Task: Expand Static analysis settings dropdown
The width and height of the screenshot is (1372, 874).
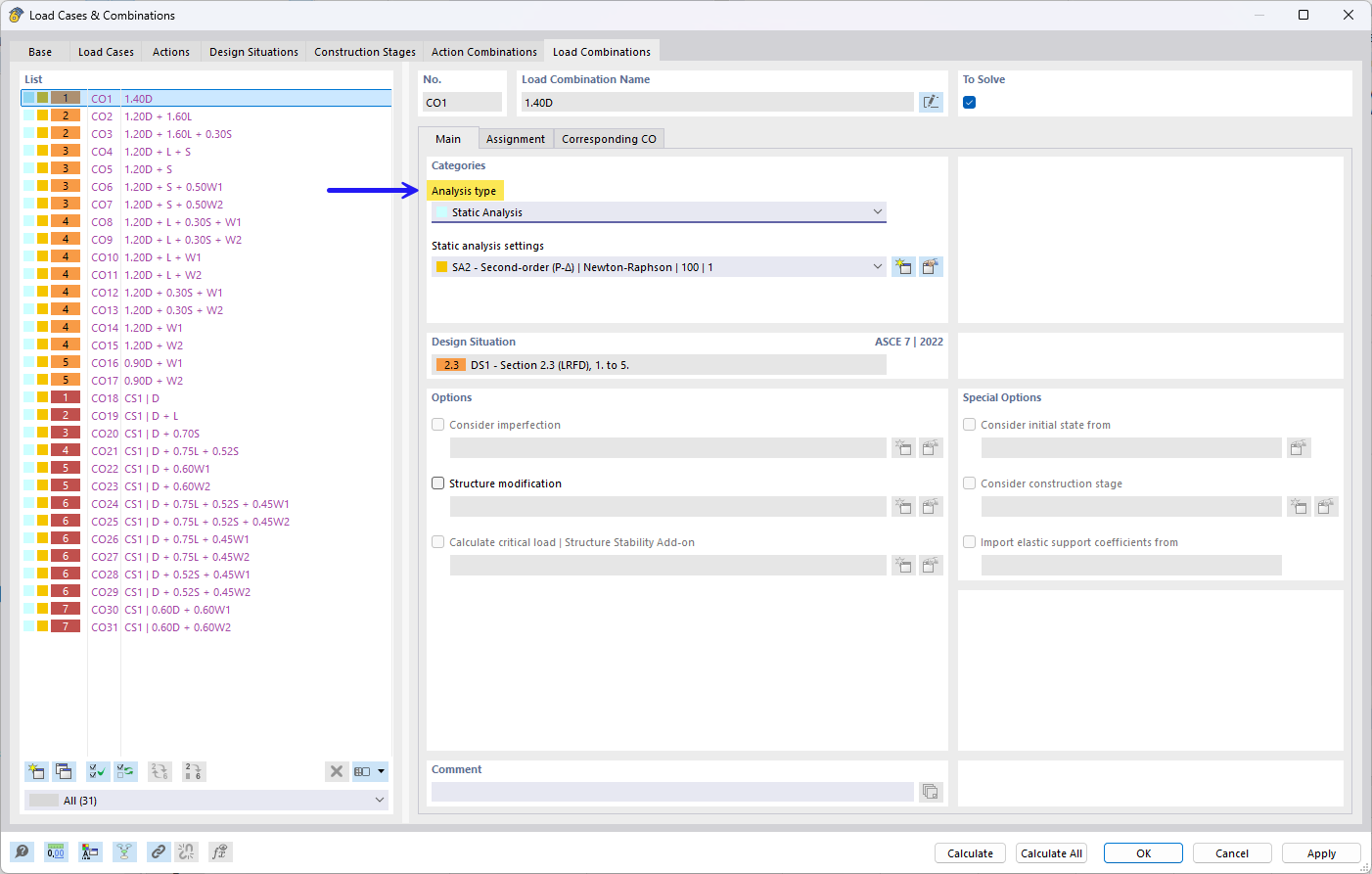Action: (659, 267)
